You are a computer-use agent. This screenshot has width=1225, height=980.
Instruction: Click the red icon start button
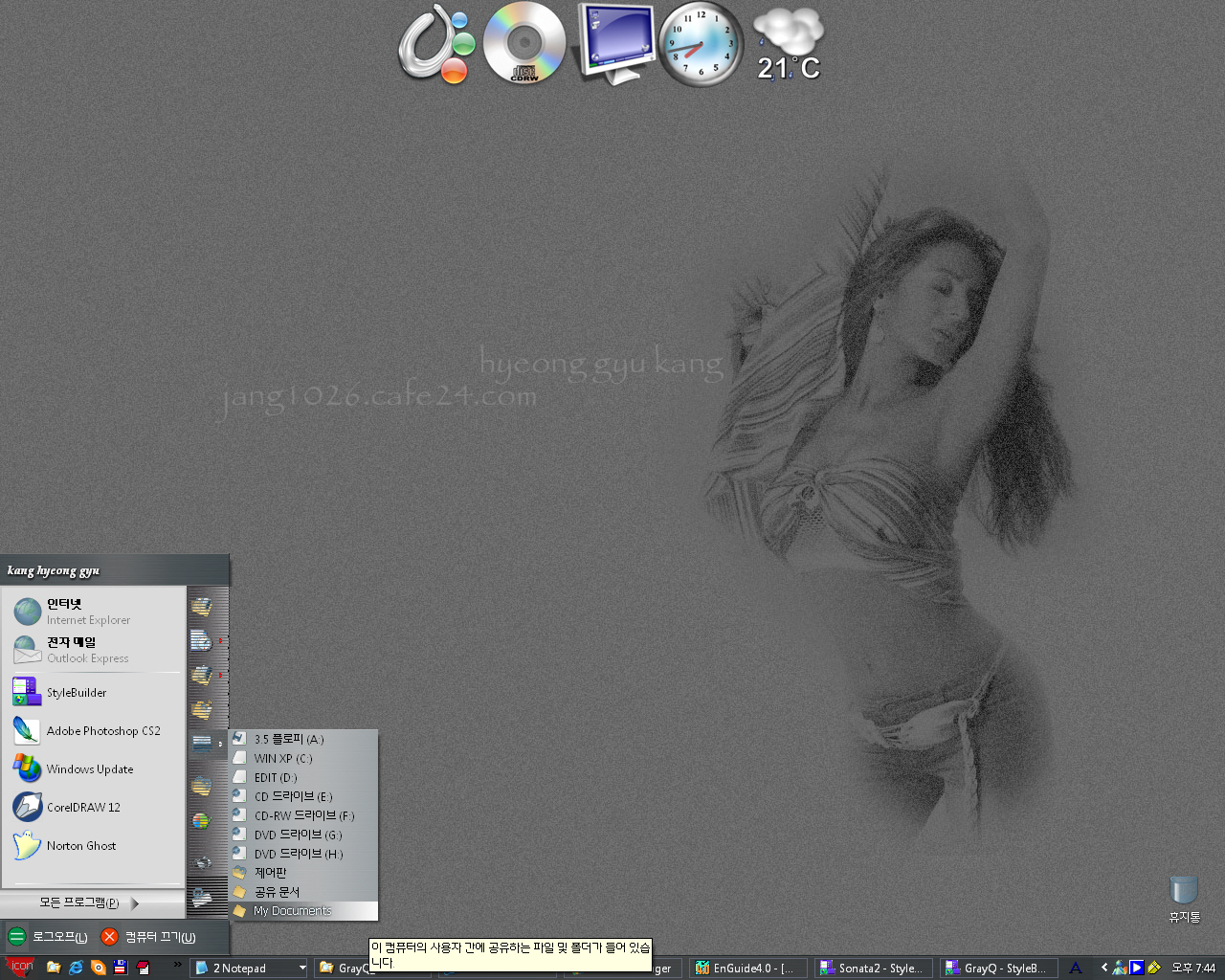[19, 968]
